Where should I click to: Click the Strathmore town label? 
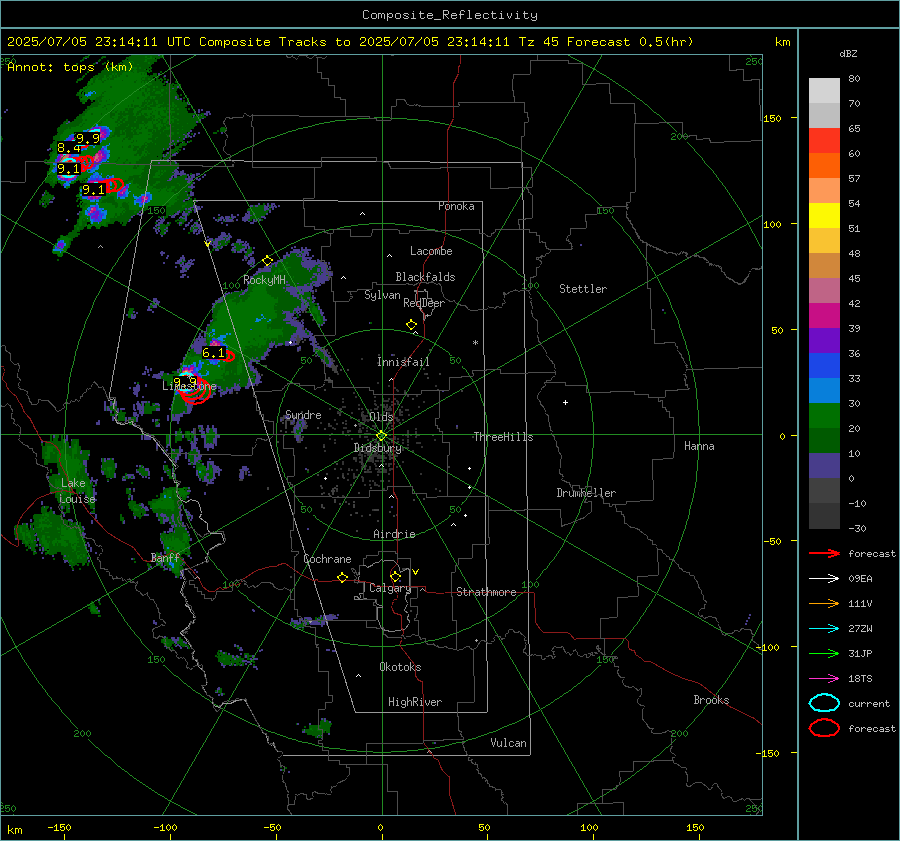coord(486,592)
